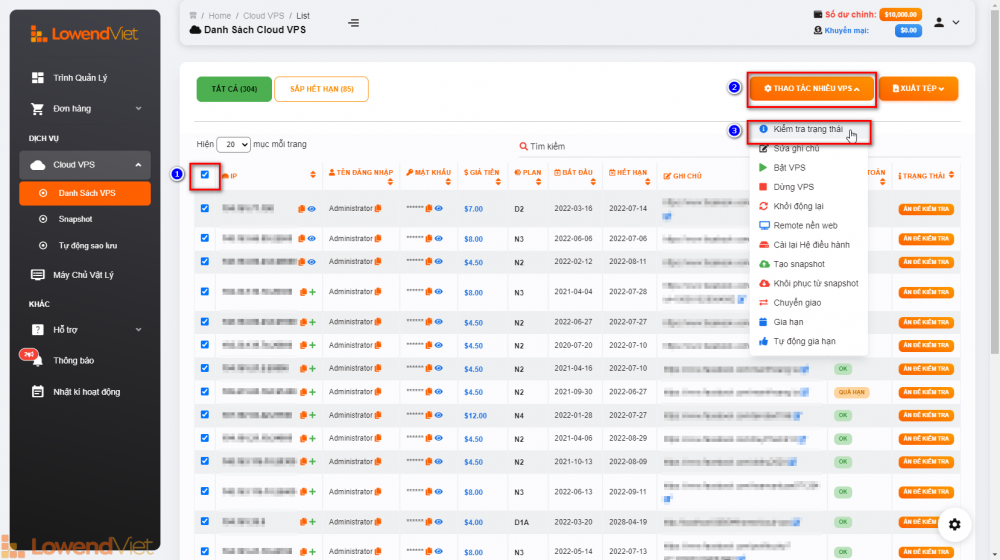Click Cloud VPS breadcrumb link

pyautogui.click(x=263, y=16)
